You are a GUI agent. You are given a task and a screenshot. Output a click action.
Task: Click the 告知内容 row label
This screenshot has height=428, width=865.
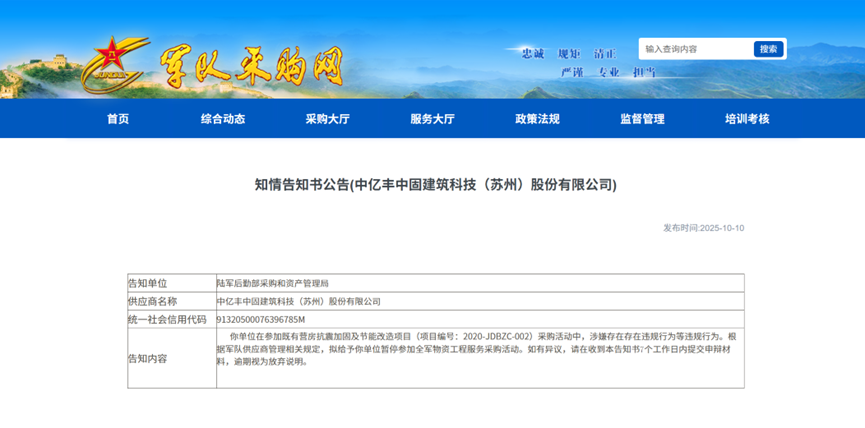147,359
